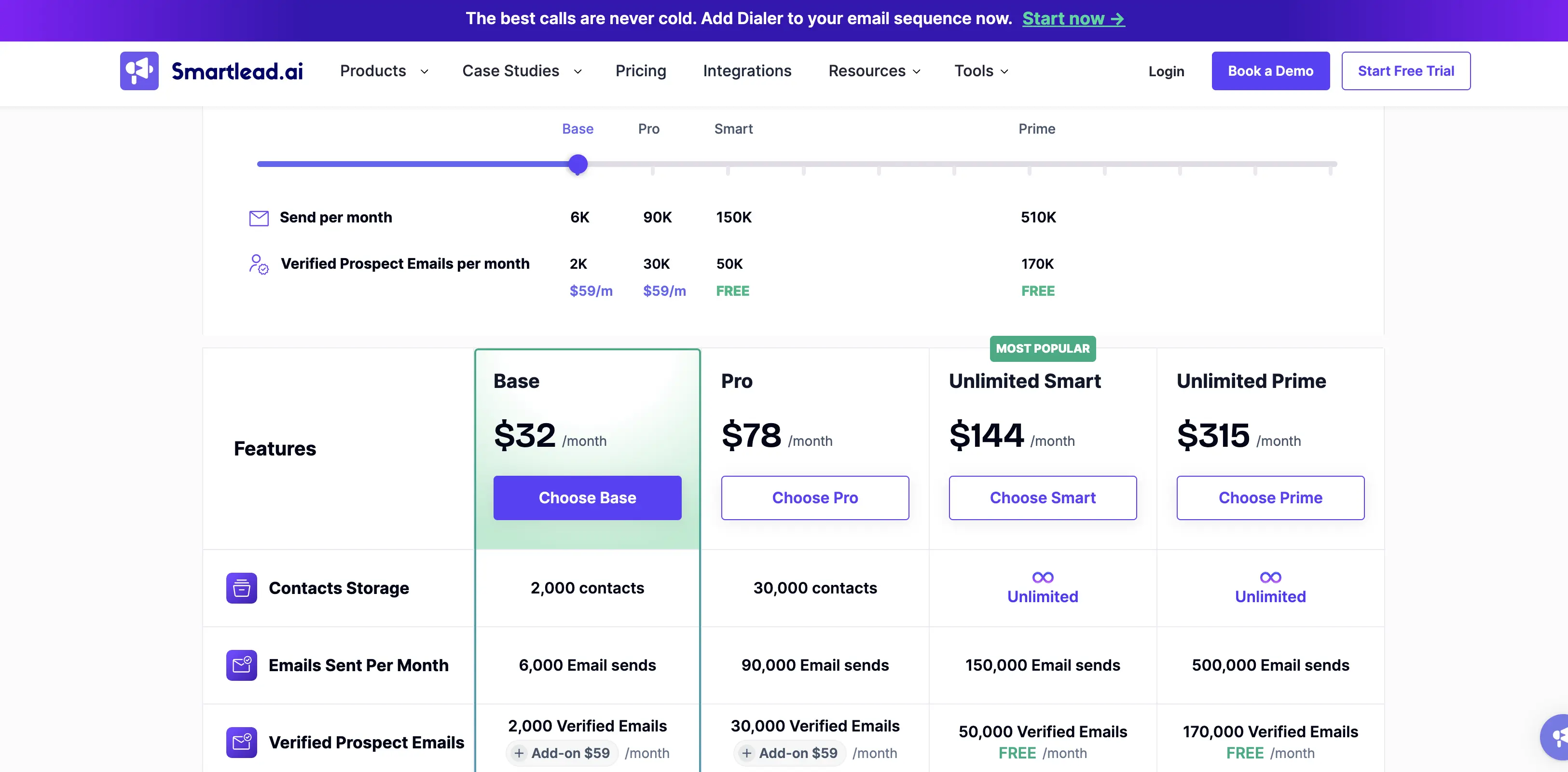This screenshot has height=772, width=1568.
Task: Click the verified person icon for Prospect Emails
Action: (x=259, y=264)
